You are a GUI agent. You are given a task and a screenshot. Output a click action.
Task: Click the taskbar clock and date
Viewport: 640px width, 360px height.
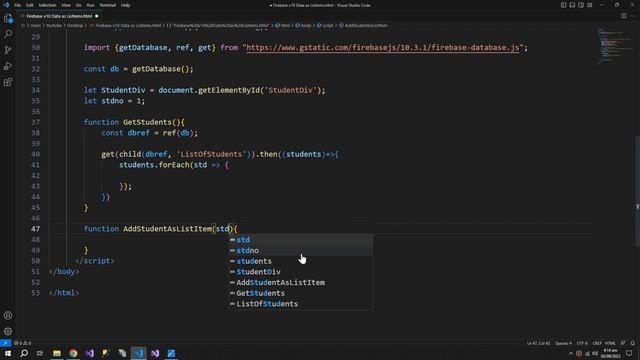coord(610,353)
